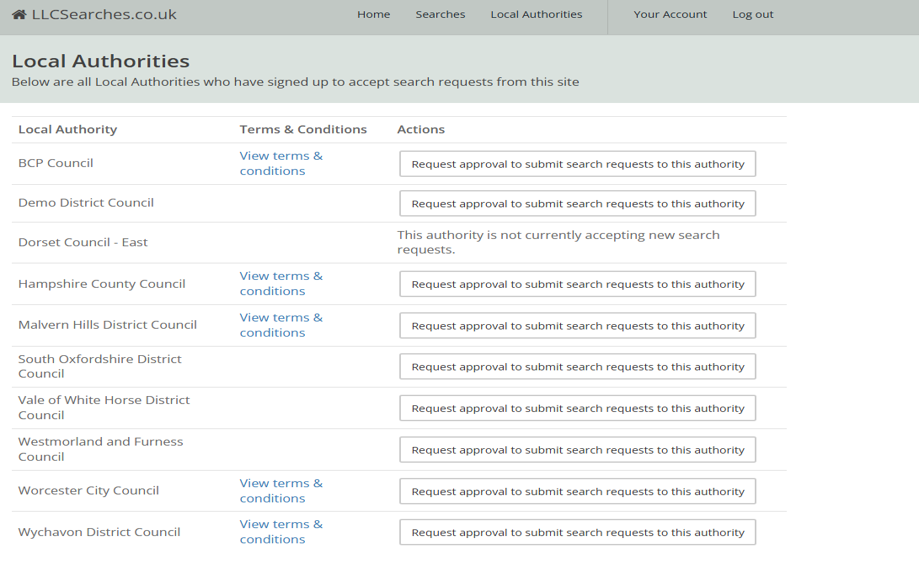The width and height of the screenshot is (919, 573).
Task: Request approval for Westmorland and Furness Council
Action: click(x=577, y=450)
